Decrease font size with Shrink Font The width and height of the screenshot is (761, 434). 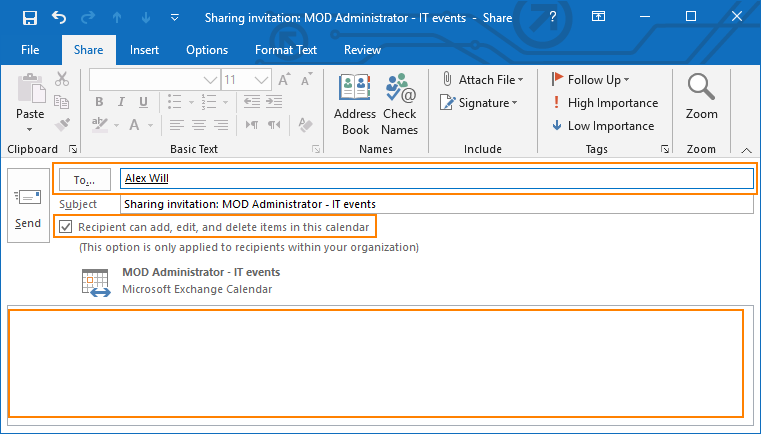point(306,79)
